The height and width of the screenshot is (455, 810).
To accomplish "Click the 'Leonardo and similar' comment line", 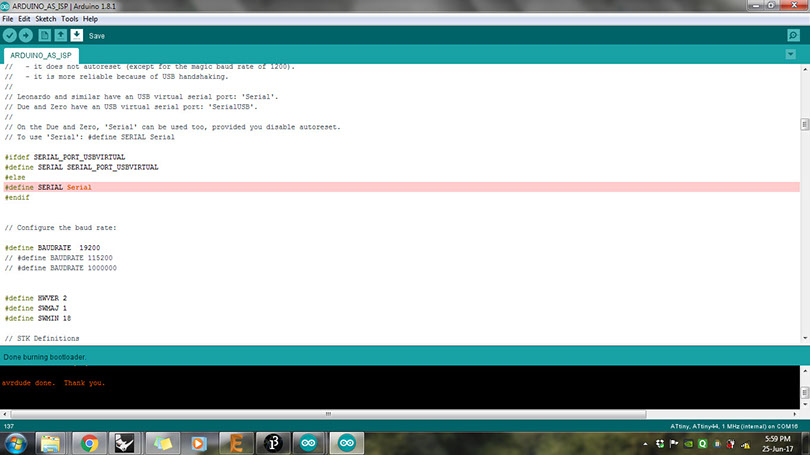I will coord(142,97).
